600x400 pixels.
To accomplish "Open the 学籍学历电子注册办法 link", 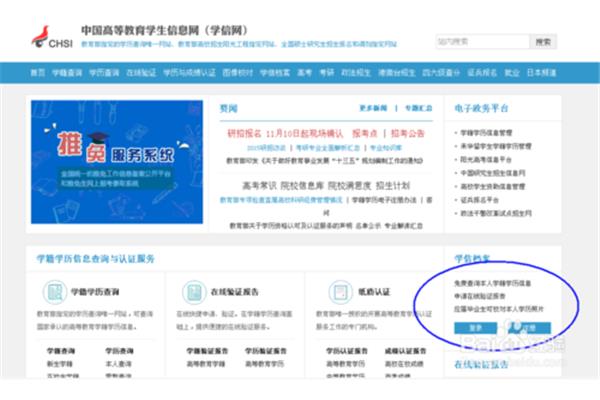I will (x=384, y=200).
